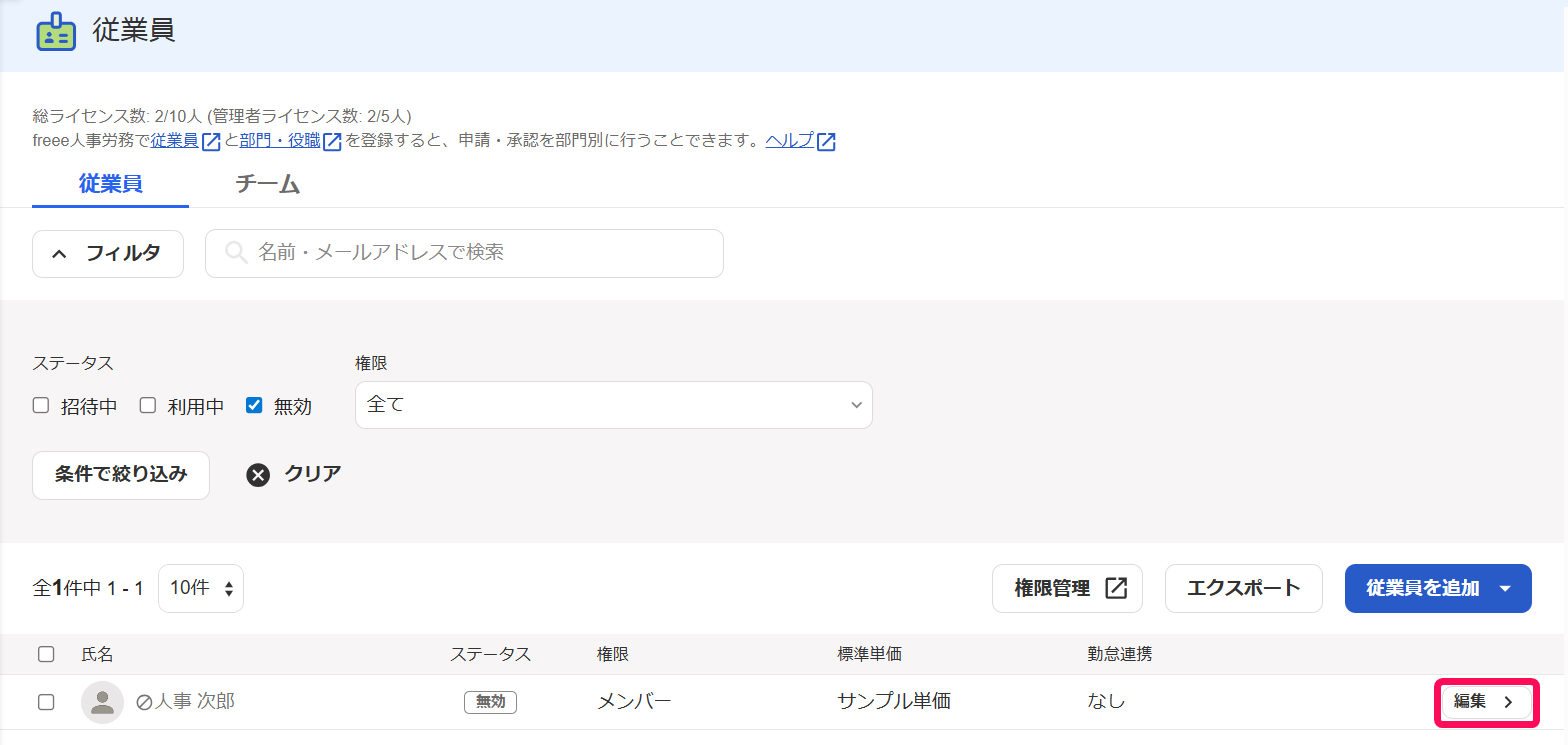Click the 条件で絞り込み button

tap(121, 475)
